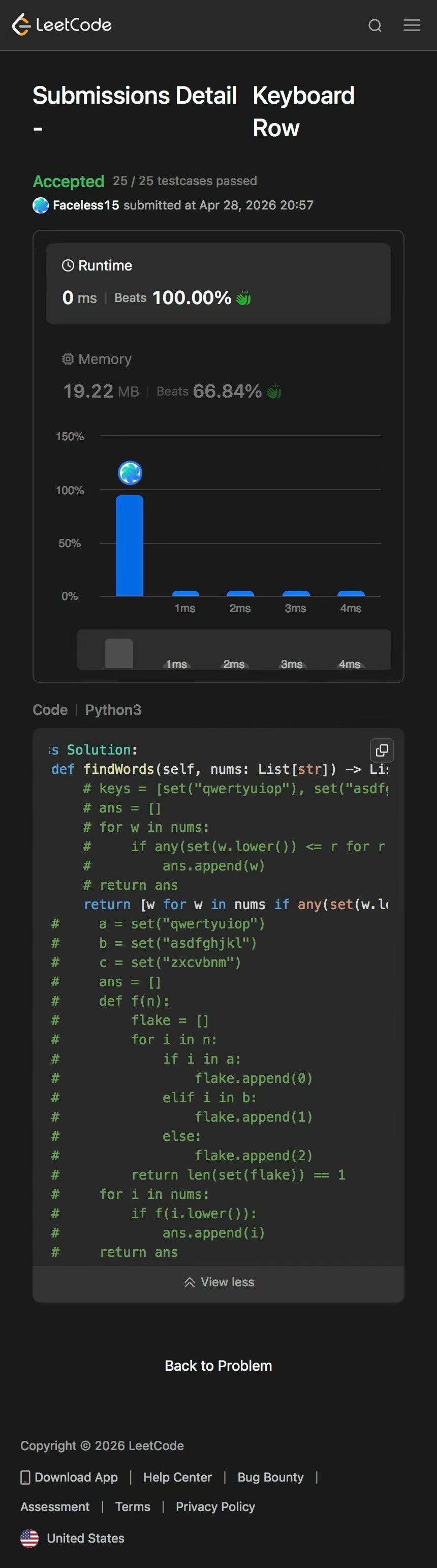Click the '19.22 MB' memory value
The image size is (437, 1568).
[101, 391]
